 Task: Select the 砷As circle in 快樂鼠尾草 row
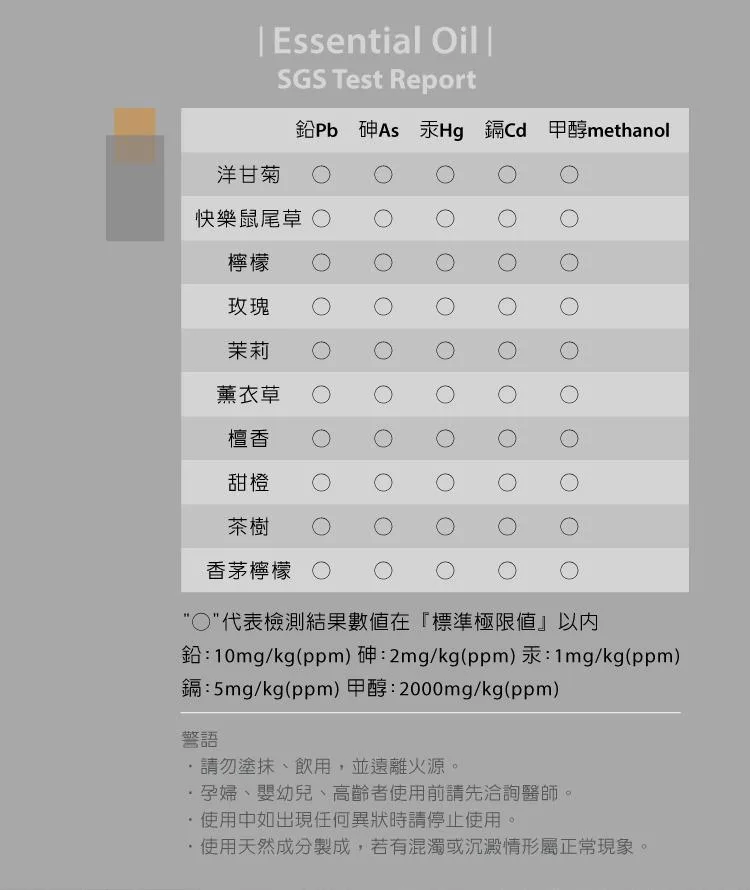click(x=383, y=219)
